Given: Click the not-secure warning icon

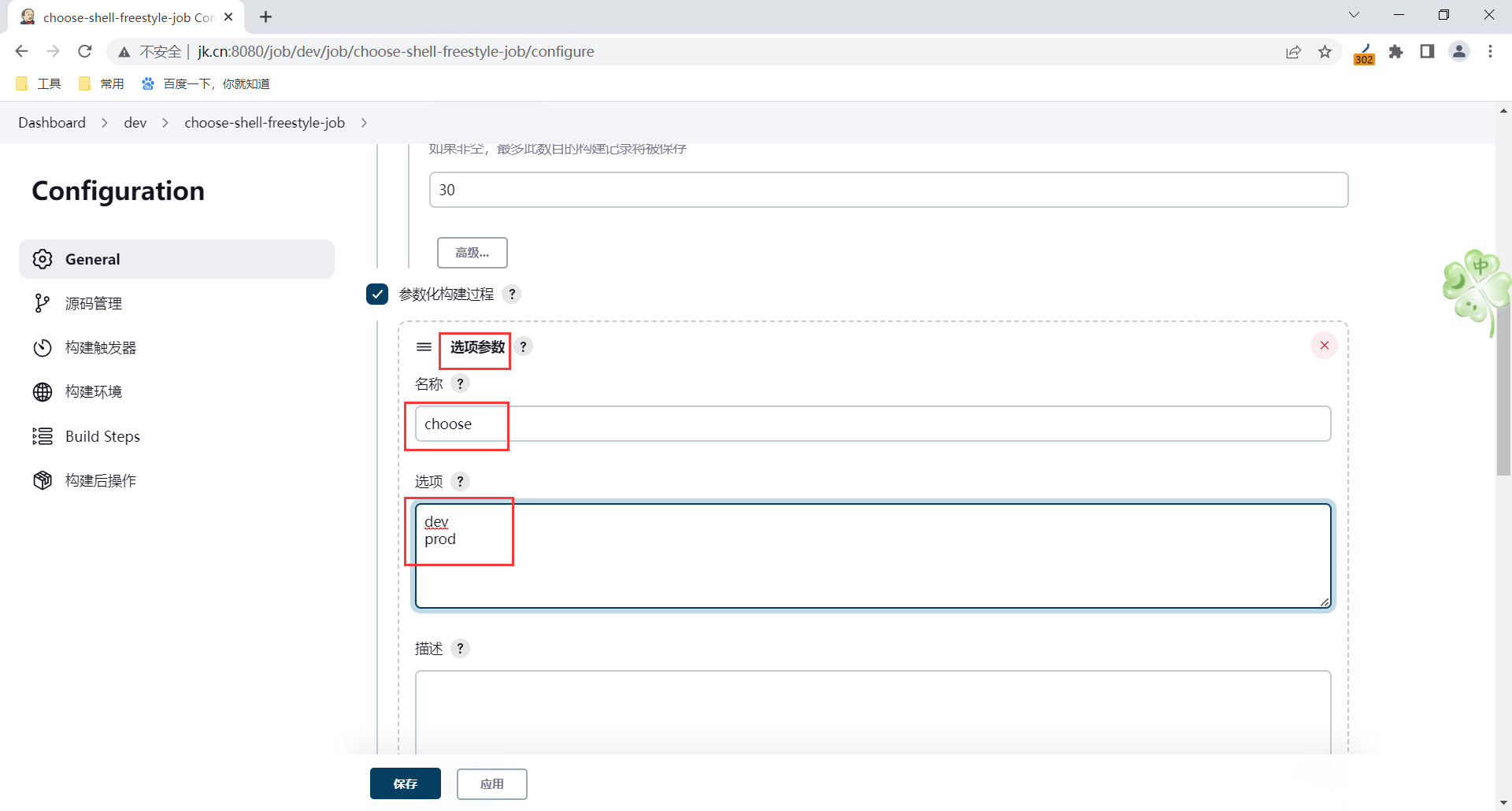Looking at the screenshot, I should coord(124,52).
